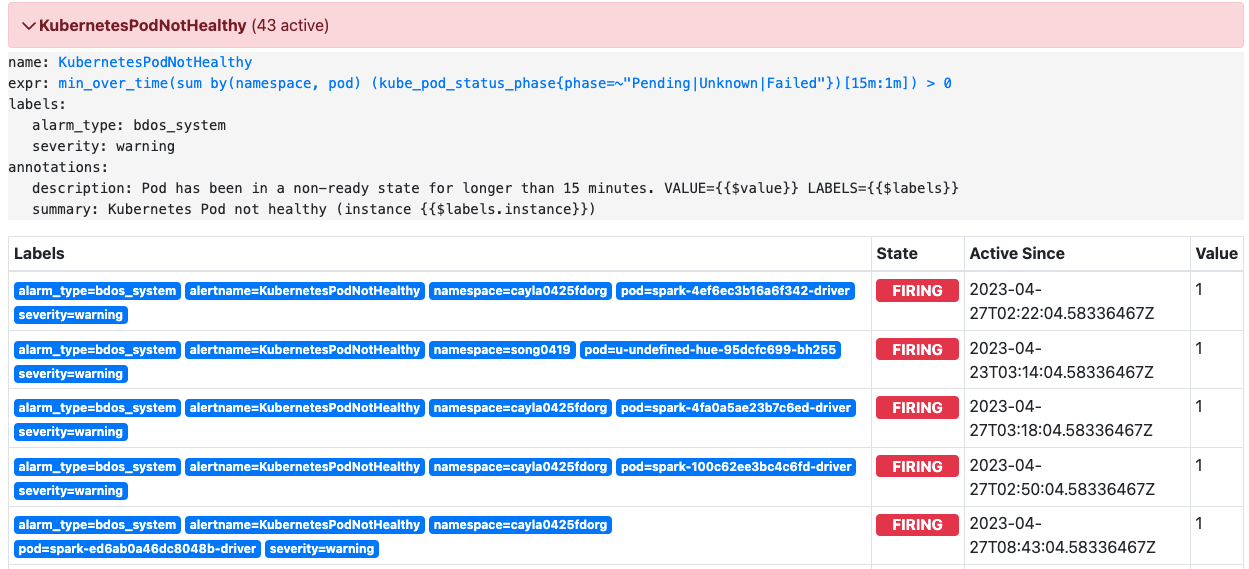Screen dimensions: 1249x569
Task: Click first row alarm_type=bdos_system badge
Action: coord(97,291)
